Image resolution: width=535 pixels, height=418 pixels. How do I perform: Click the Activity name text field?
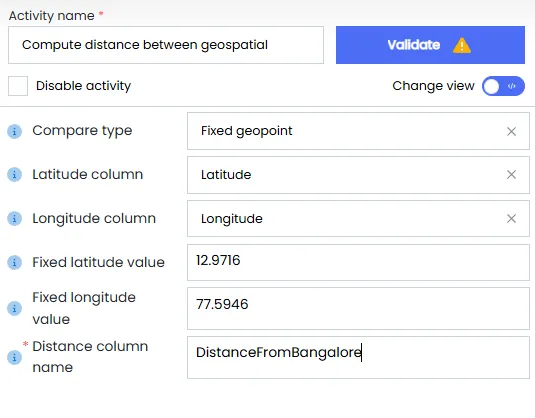[x=166, y=45]
